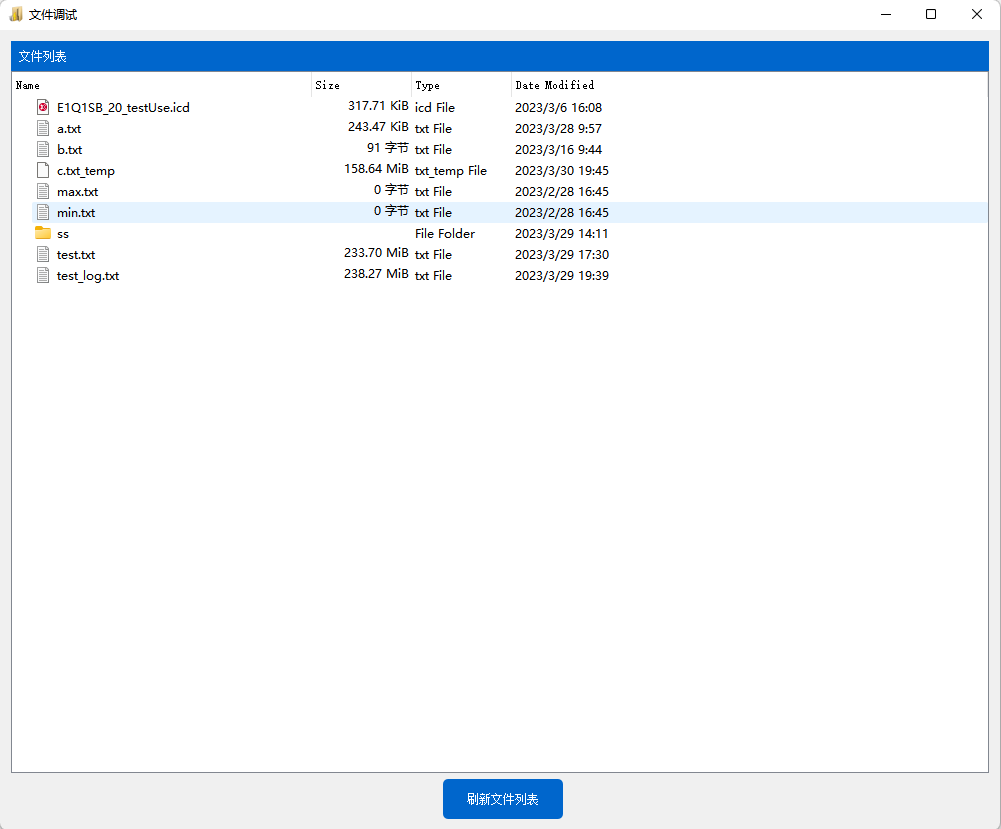Sort the file list by Name column
This screenshot has width=1001, height=829.
click(x=162, y=85)
